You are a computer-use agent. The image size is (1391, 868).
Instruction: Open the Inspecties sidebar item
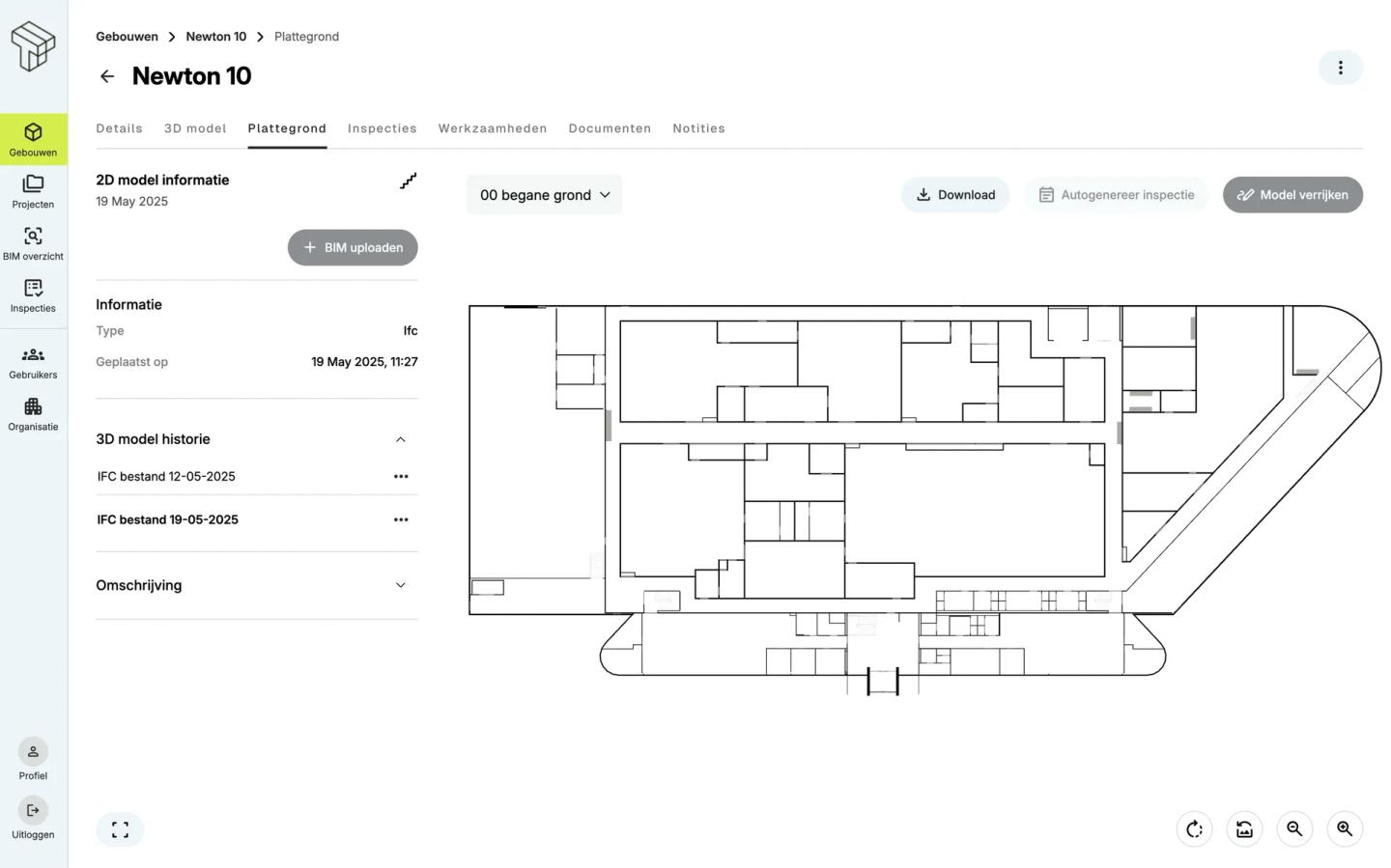coord(33,295)
